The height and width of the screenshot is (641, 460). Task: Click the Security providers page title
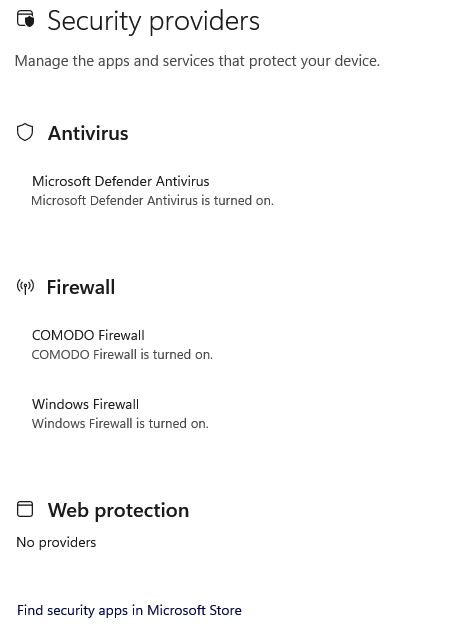pyautogui.click(x=153, y=21)
